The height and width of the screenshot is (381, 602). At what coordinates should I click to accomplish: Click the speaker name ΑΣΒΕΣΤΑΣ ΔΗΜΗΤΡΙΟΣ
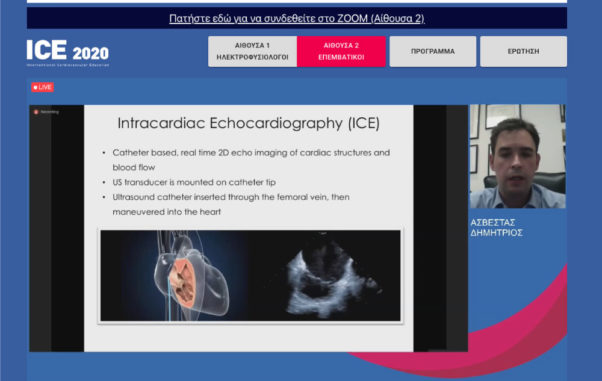(496, 228)
